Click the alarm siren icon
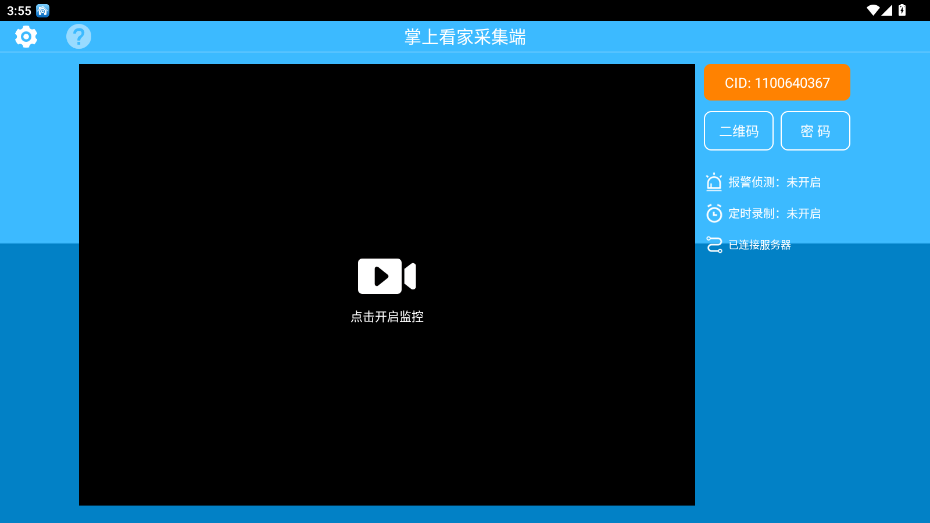930x523 pixels. (714, 182)
